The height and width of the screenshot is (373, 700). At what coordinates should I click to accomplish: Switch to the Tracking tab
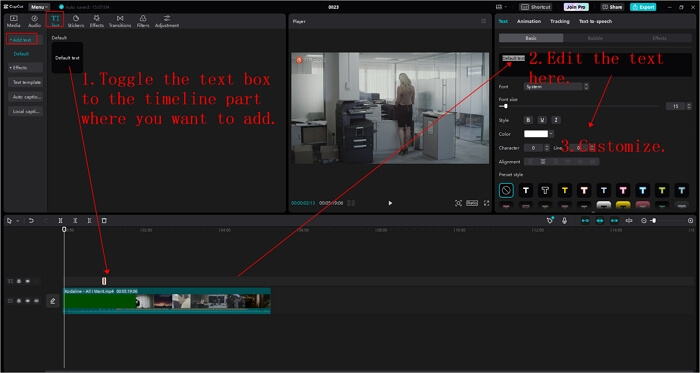point(559,21)
